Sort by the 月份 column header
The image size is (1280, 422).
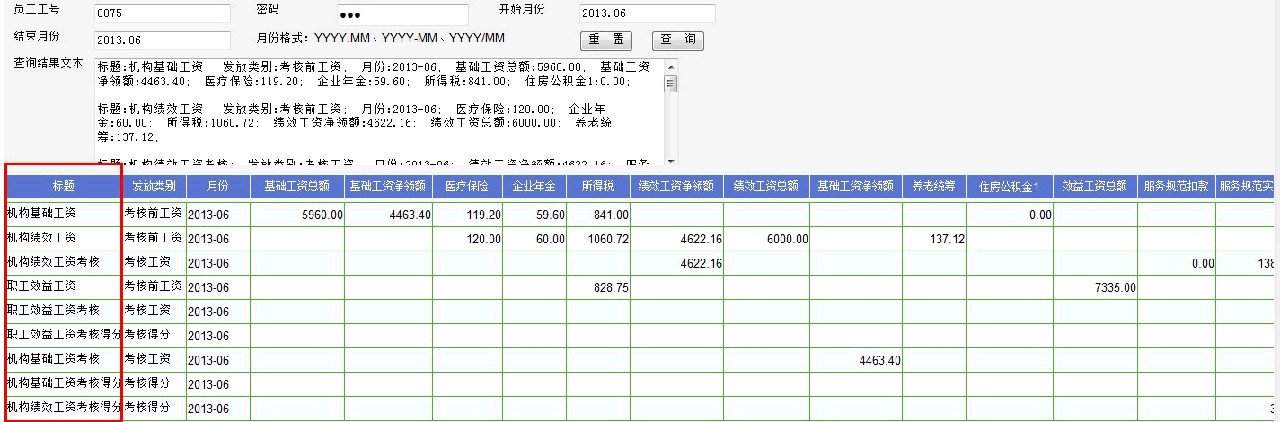tap(217, 186)
